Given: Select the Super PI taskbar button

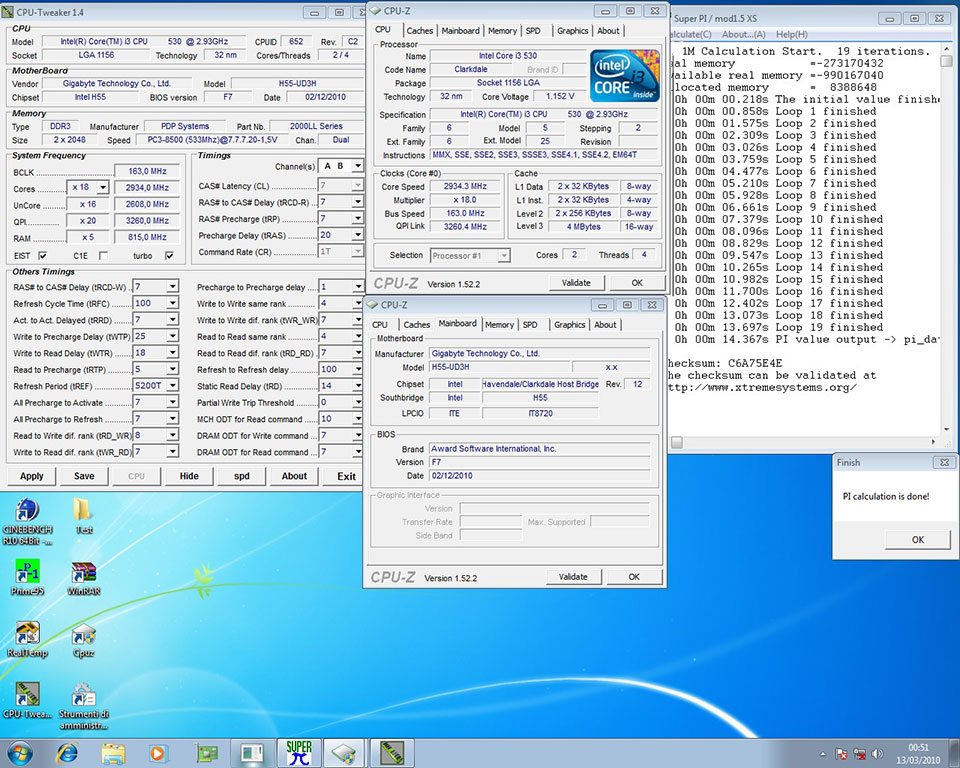Looking at the screenshot, I should 299,753.
